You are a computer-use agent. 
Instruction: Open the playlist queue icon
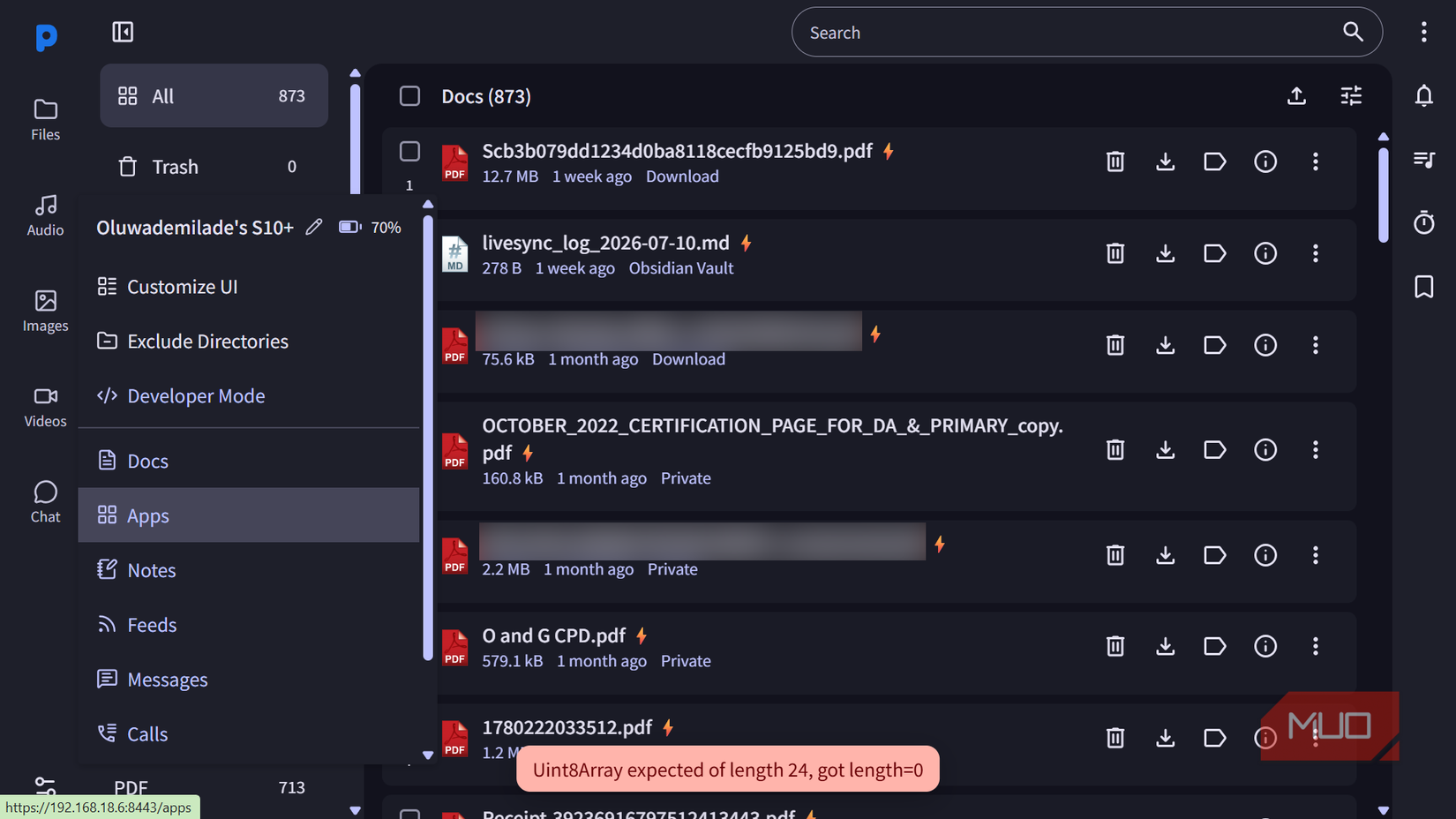(x=1423, y=160)
